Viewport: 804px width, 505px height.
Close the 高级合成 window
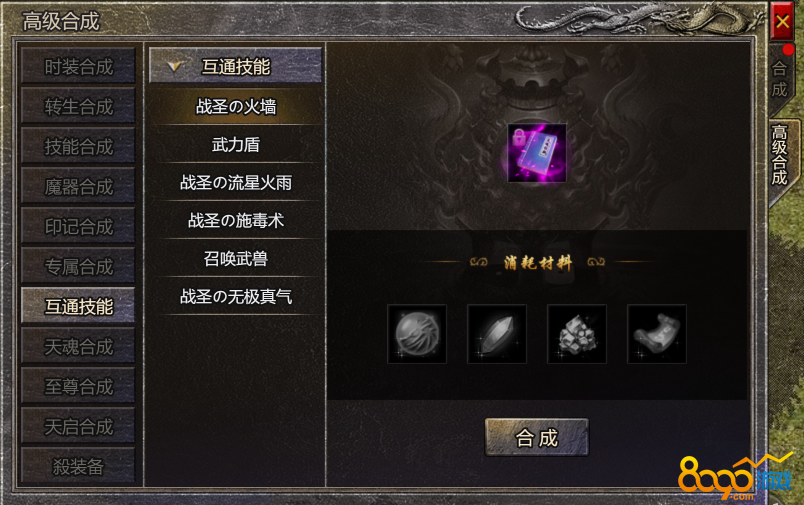pos(782,22)
